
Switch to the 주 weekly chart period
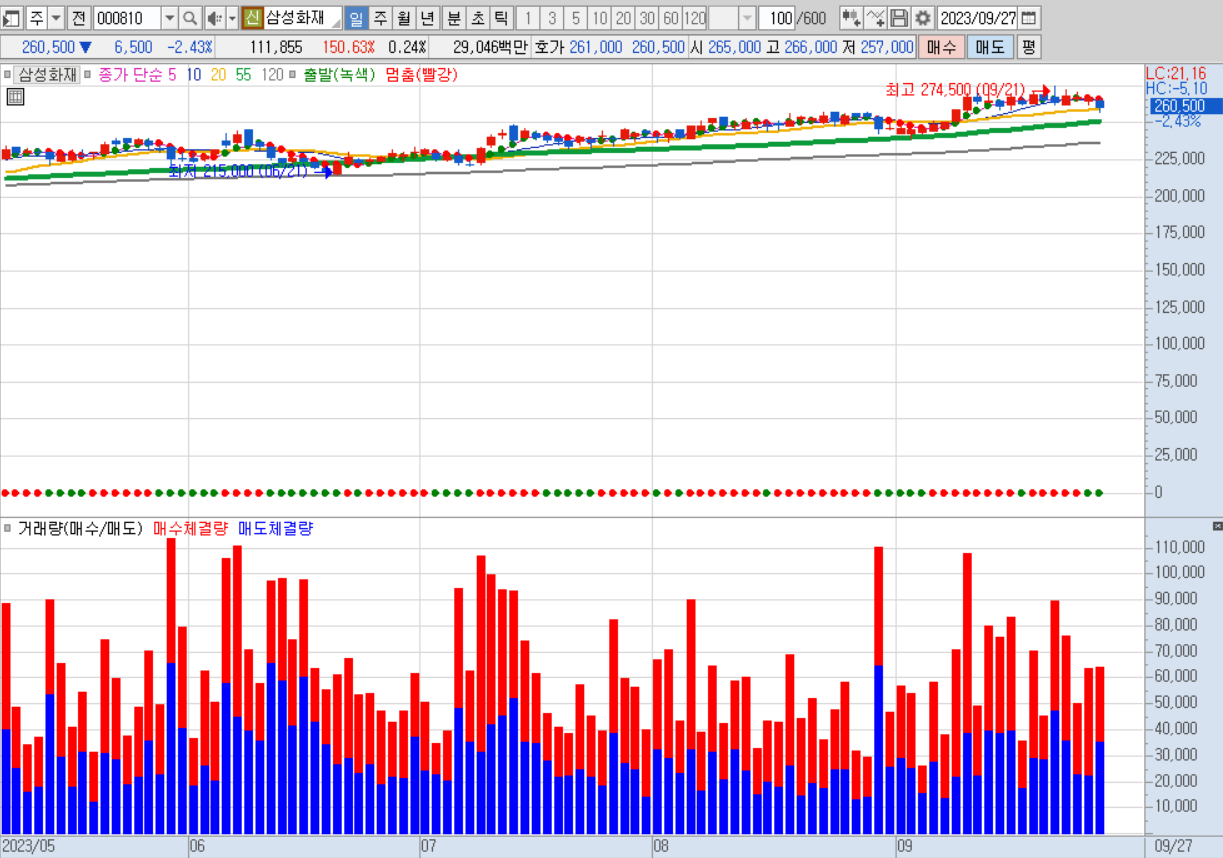click(x=380, y=18)
